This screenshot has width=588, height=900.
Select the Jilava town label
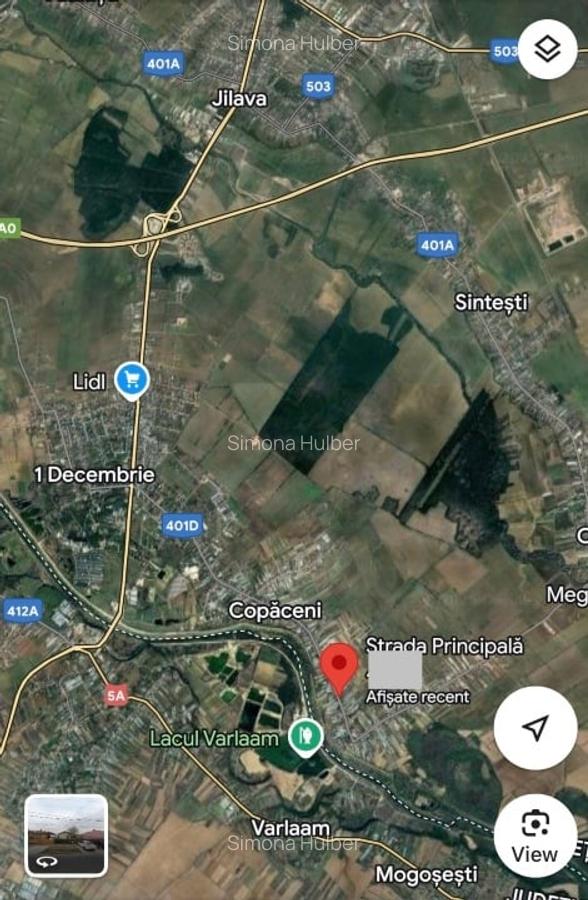pyautogui.click(x=239, y=99)
